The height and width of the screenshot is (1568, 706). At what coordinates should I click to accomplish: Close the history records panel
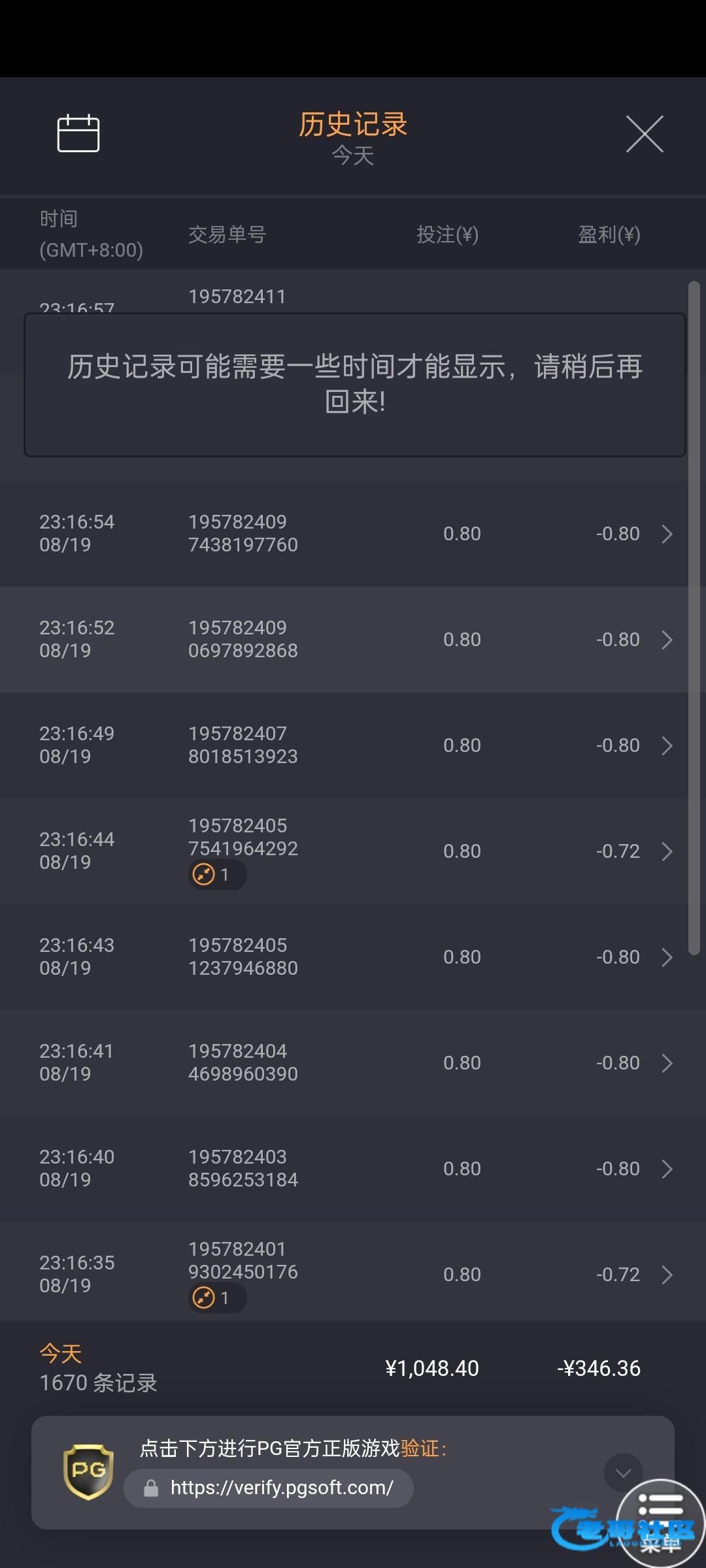pos(645,134)
